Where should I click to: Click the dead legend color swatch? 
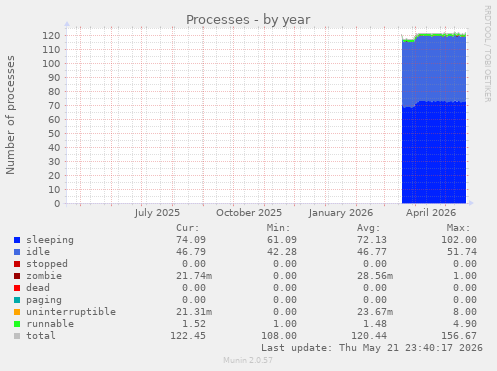(17, 288)
